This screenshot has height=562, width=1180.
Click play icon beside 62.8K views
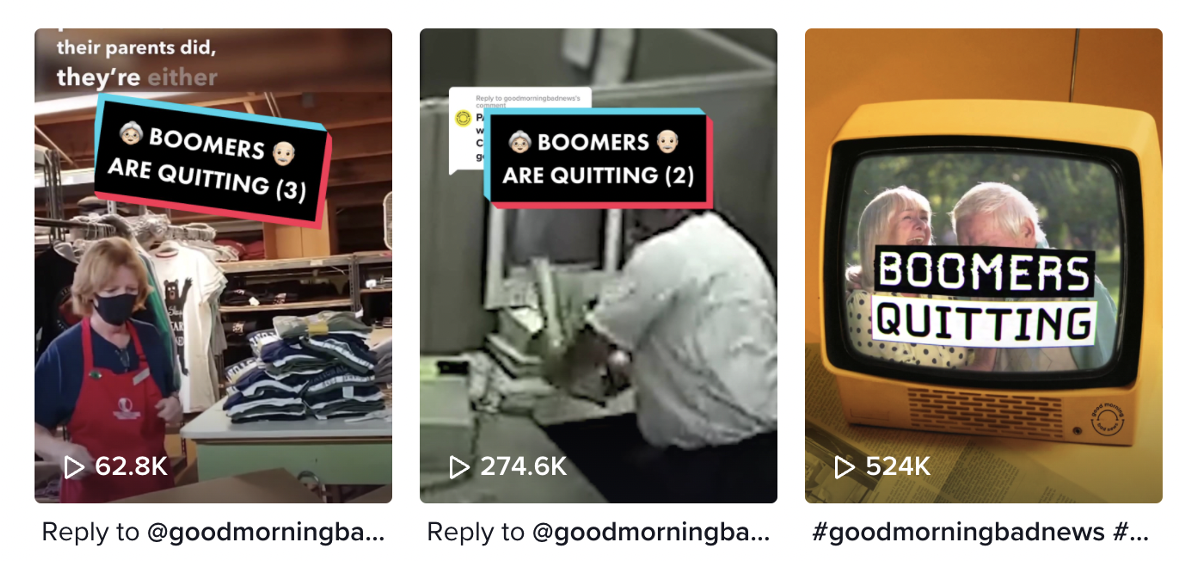coord(75,466)
